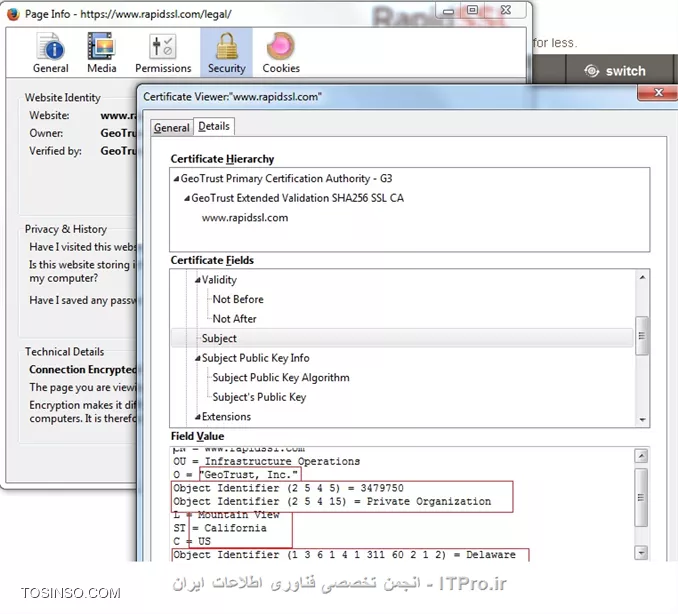This screenshot has height=614, width=678.
Task: Click the Verified by label in Page Info
Action: point(55,151)
